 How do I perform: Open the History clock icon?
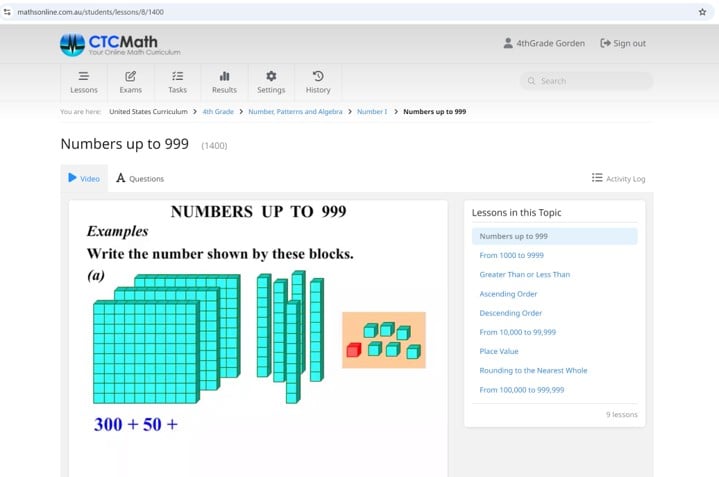(318, 76)
